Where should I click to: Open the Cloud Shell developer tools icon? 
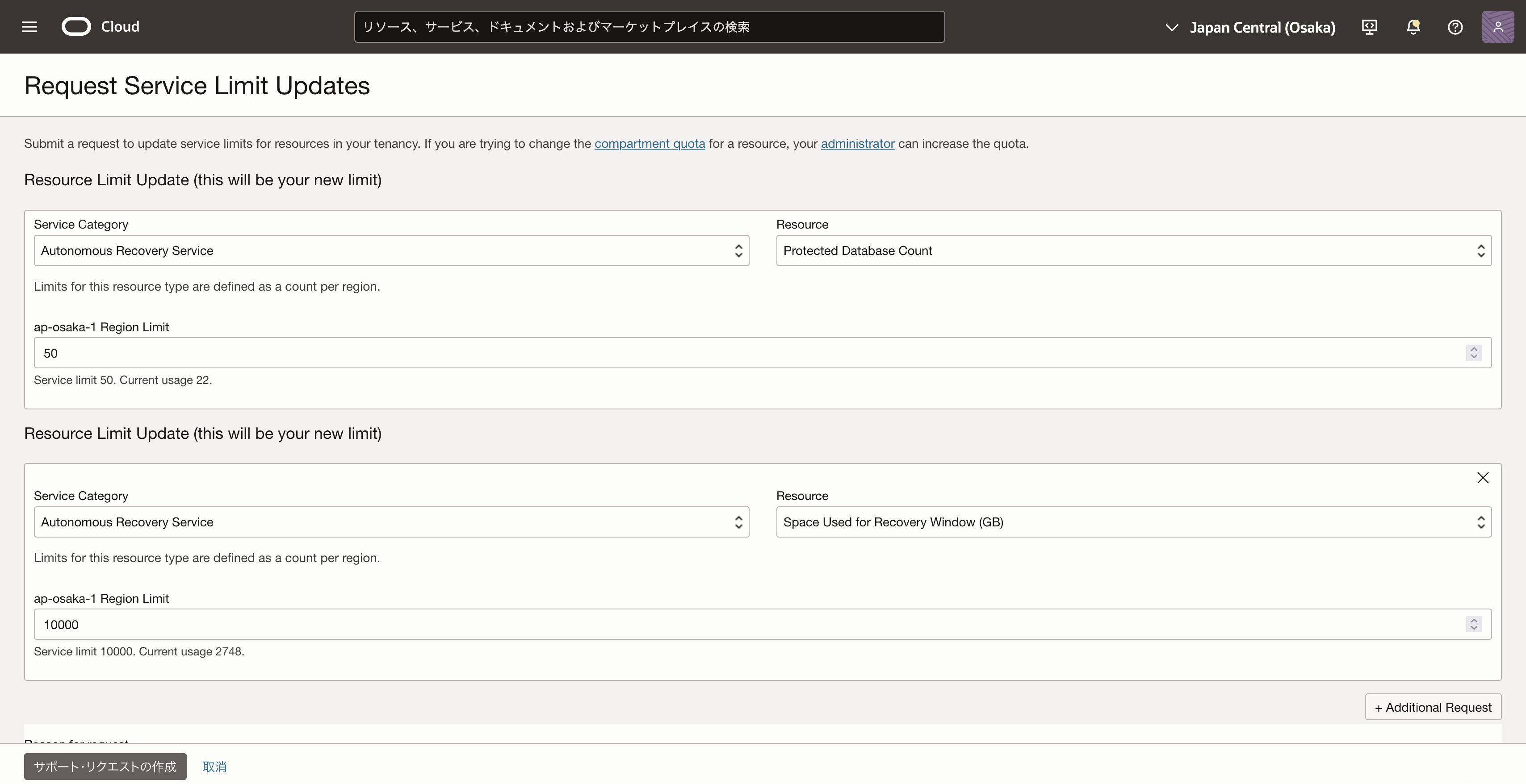click(x=1369, y=27)
